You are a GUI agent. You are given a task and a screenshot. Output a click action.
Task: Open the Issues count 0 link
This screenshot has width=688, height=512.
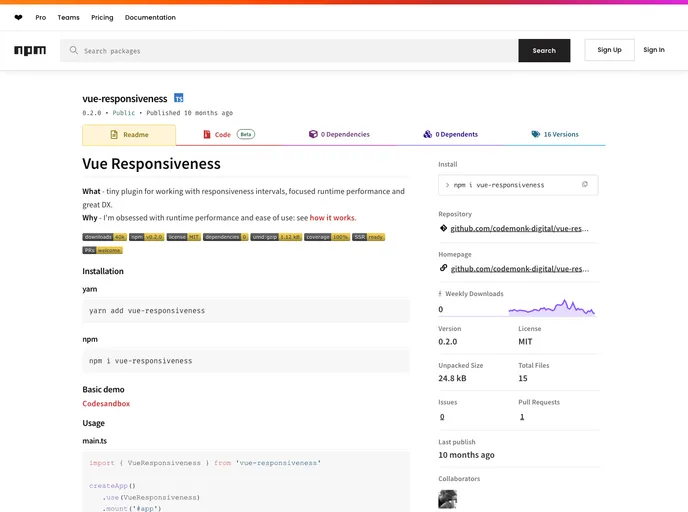442,417
